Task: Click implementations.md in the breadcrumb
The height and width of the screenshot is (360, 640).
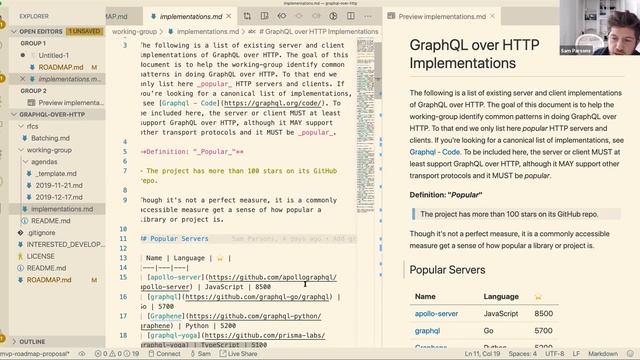Action: (x=208, y=31)
